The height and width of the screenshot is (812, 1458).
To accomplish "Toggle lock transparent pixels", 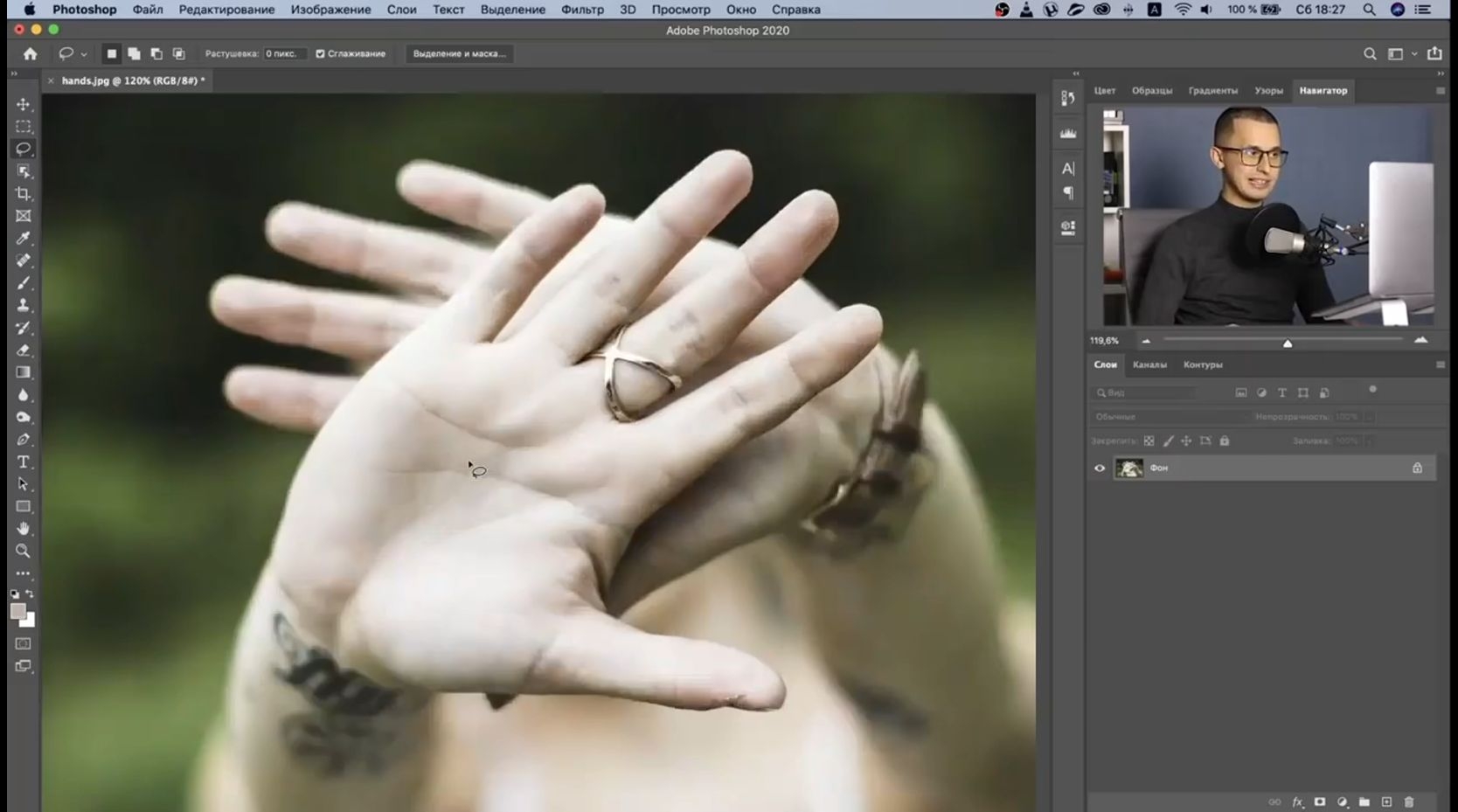I will tap(1149, 441).
